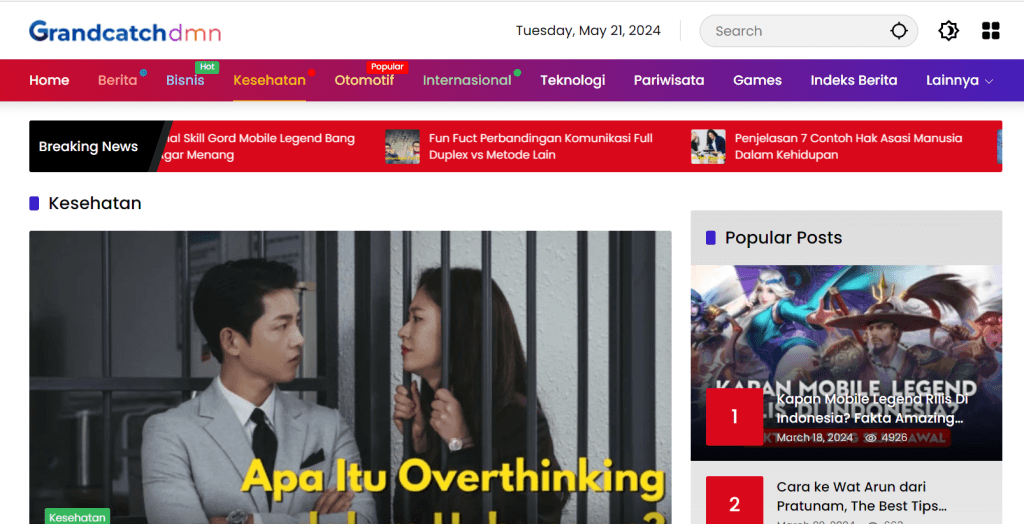Open the Teknologi menu item
The width and height of the screenshot is (1024, 524).
573,80
